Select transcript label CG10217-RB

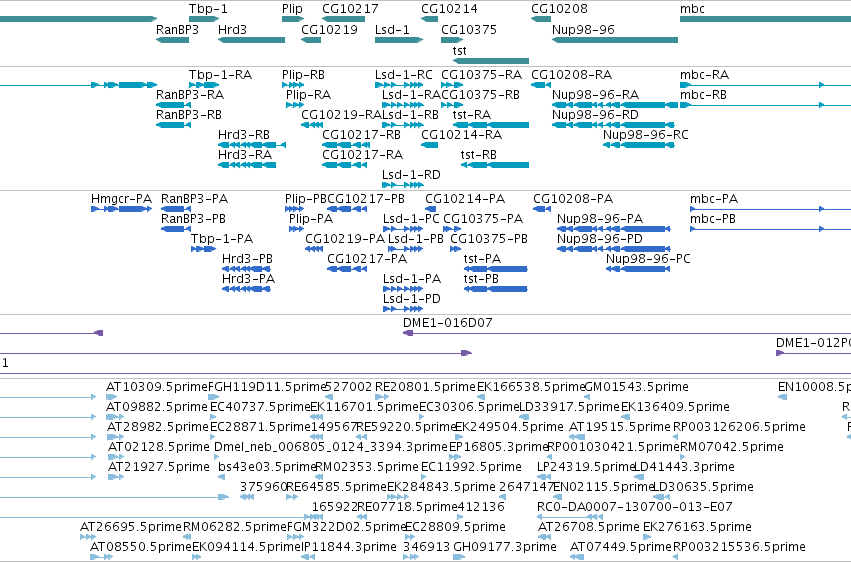coord(361,135)
